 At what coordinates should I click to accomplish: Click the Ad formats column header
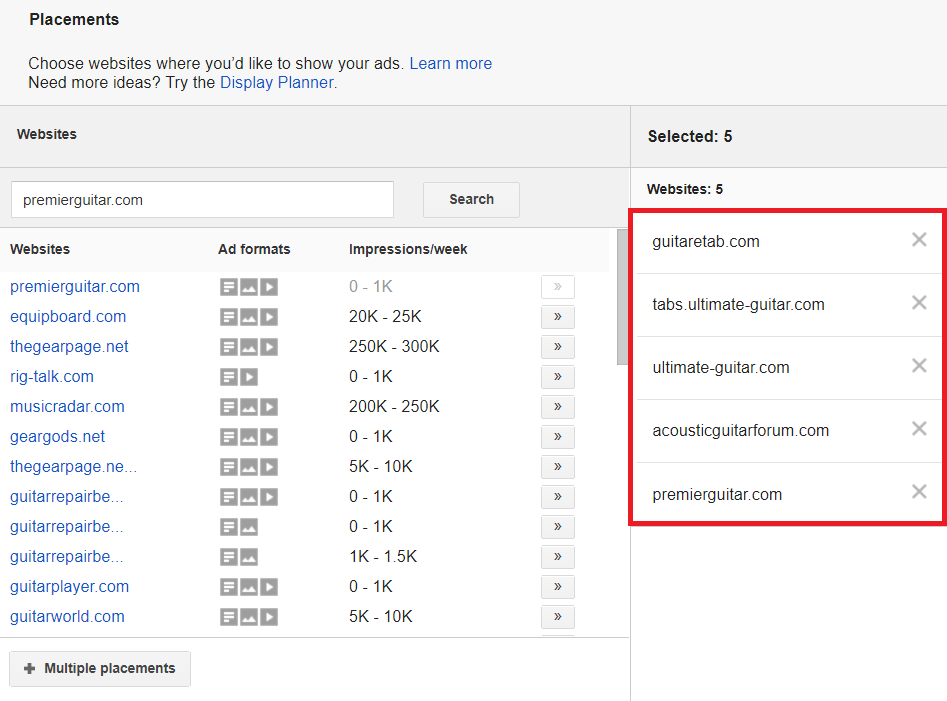click(x=254, y=249)
